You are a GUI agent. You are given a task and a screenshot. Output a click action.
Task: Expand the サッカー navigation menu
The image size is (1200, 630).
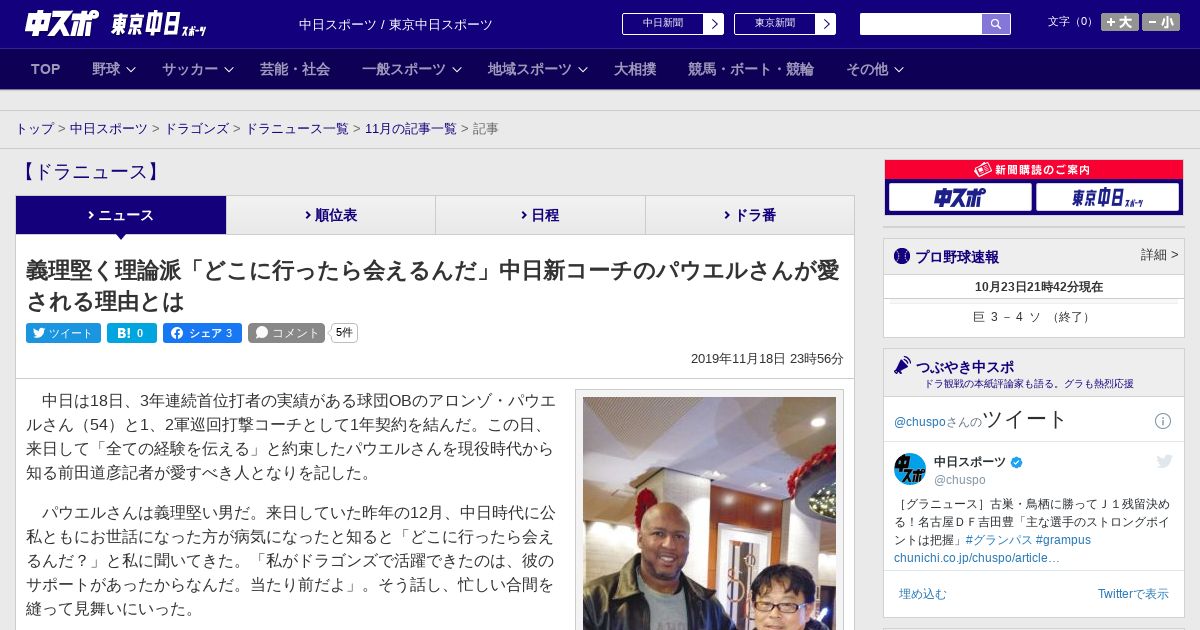(197, 69)
